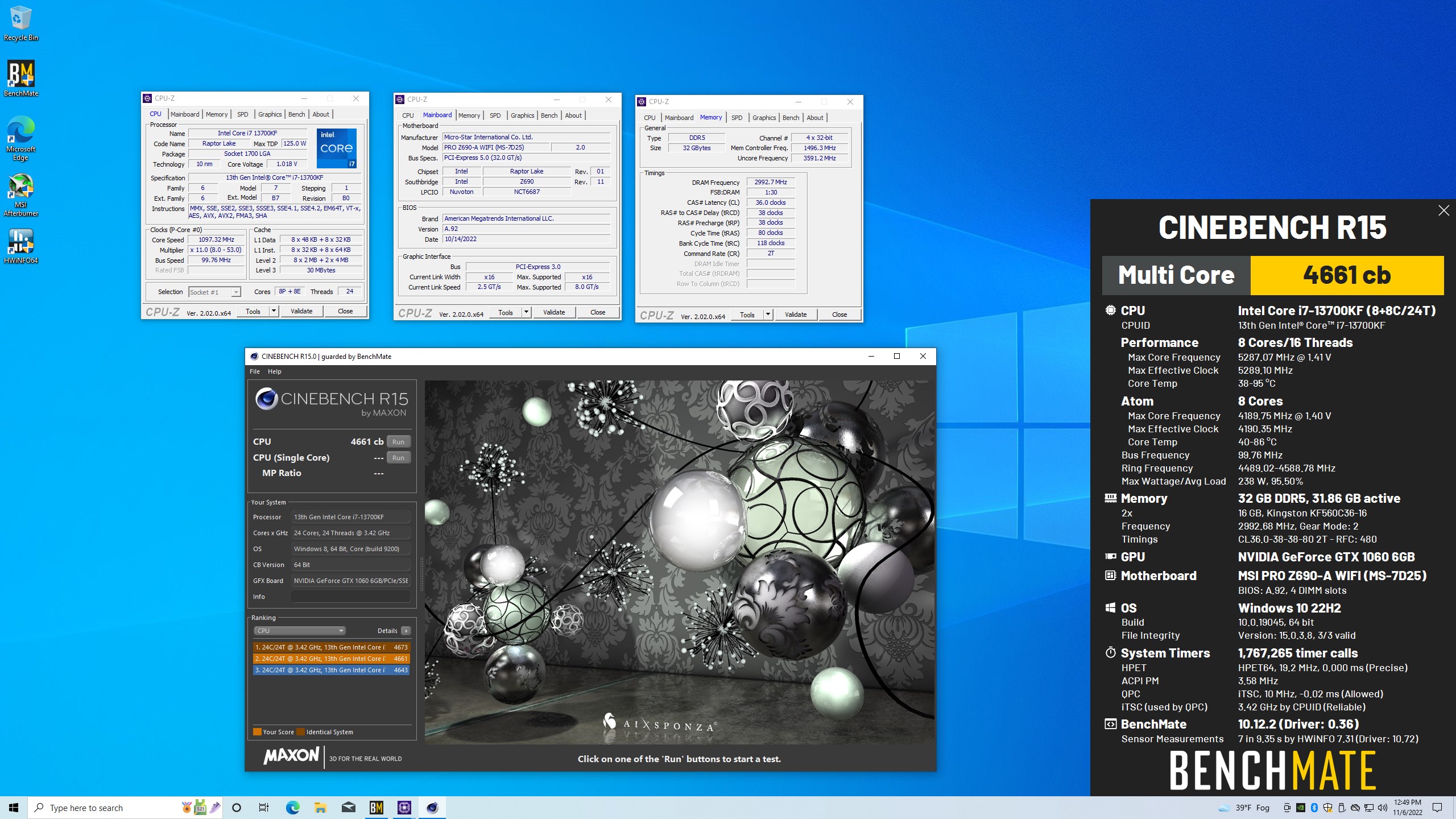Screen dimensions: 1456x819
Task: Select ranking entry with score 4643
Action: (x=331, y=670)
